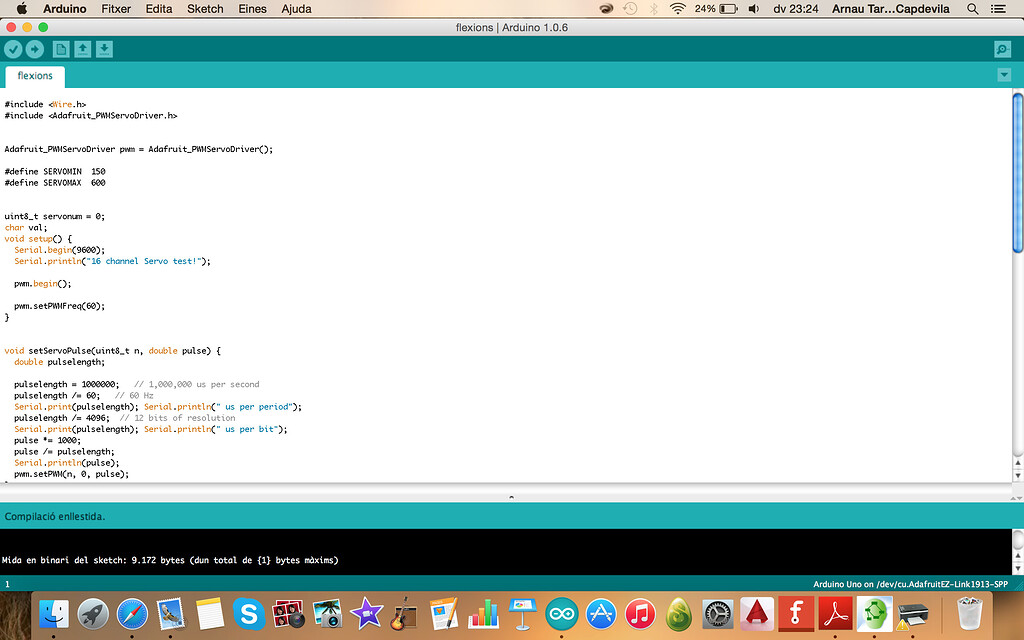1024x640 pixels.
Task: Click the battery percentage indicator
Action: tap(707, 8)
